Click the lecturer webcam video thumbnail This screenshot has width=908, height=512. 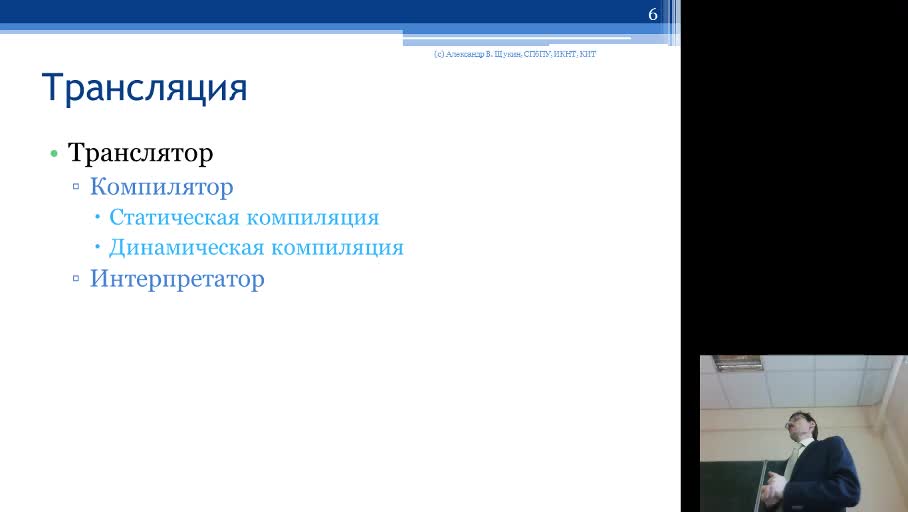(804, 433)
